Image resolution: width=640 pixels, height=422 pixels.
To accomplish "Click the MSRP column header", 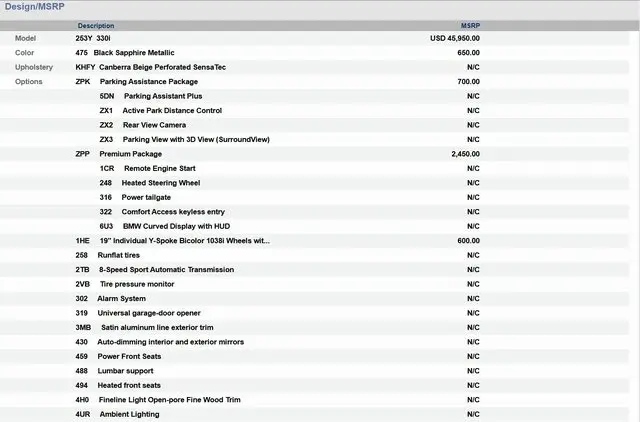I will (x=469, y=25).
